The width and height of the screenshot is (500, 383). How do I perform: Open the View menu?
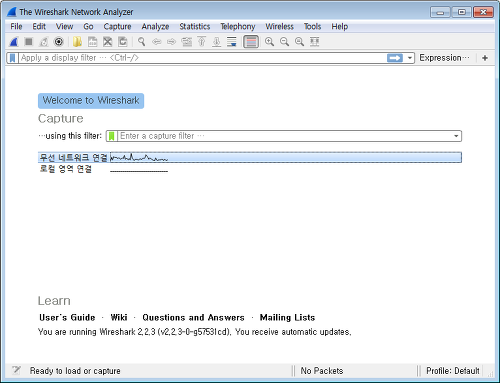coord(64,26)
